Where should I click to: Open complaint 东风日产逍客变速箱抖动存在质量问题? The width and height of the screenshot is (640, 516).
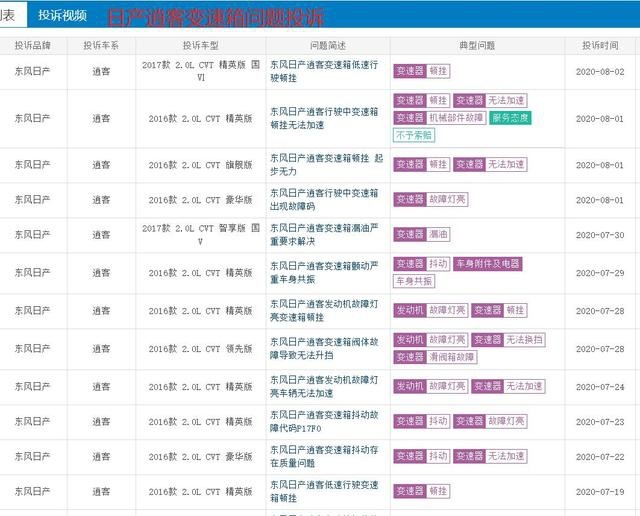pyautogui.click(x=324, y=456)
